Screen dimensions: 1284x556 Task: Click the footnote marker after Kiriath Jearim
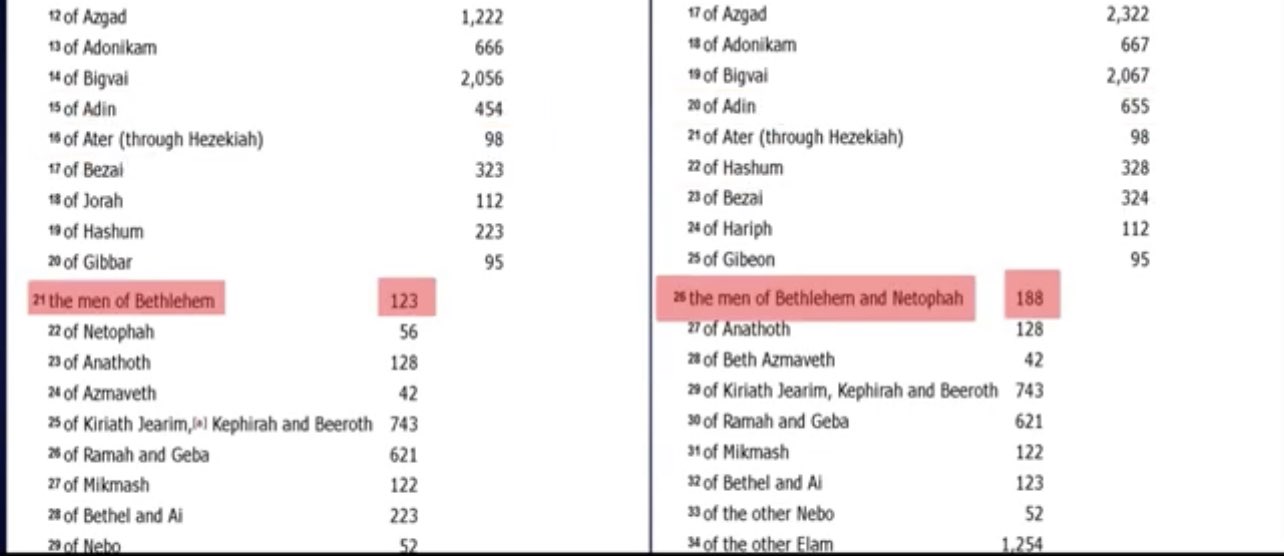point(199,424)
